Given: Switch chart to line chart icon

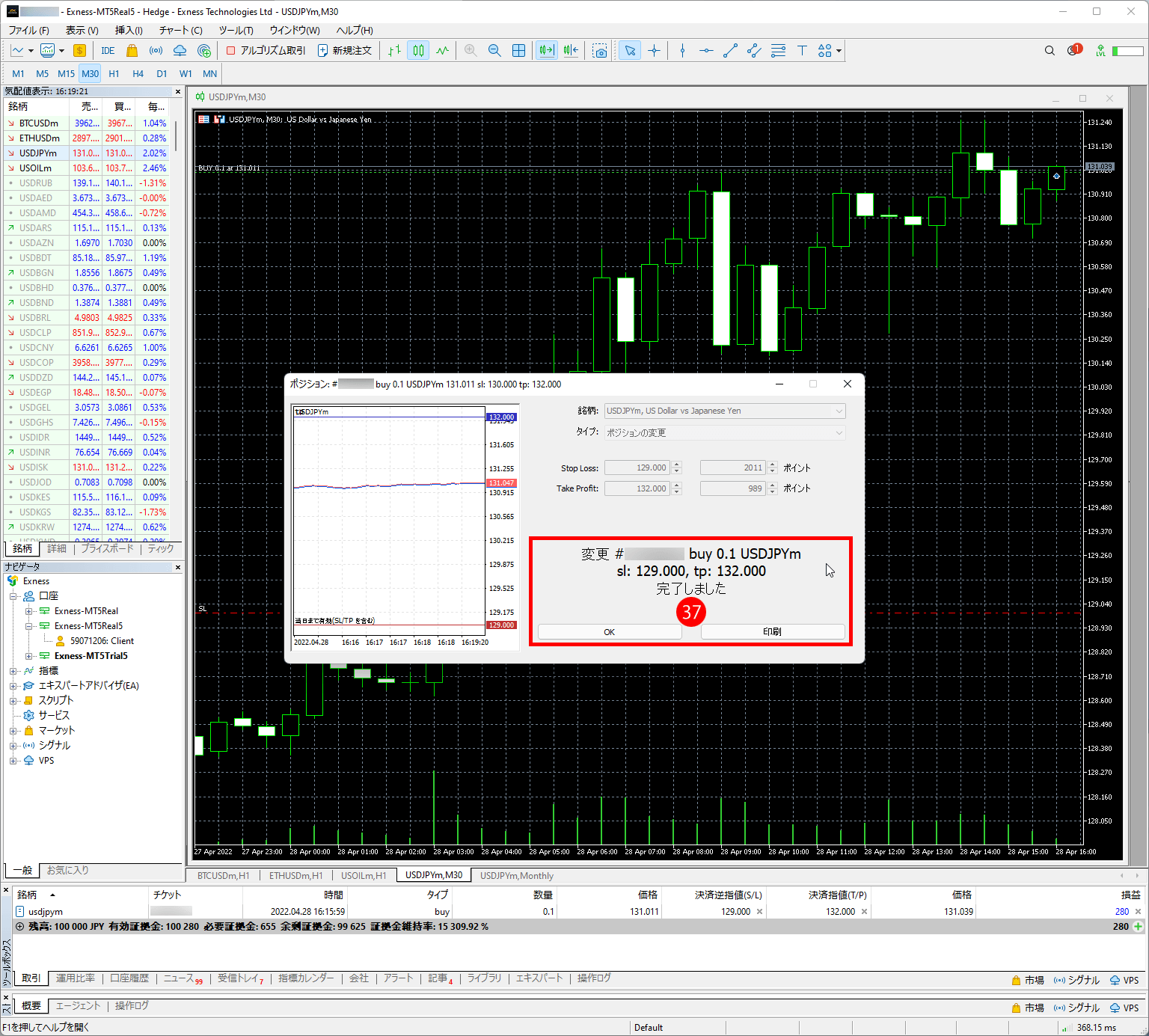Looking at the screenshot, I should tap(443, 51).
